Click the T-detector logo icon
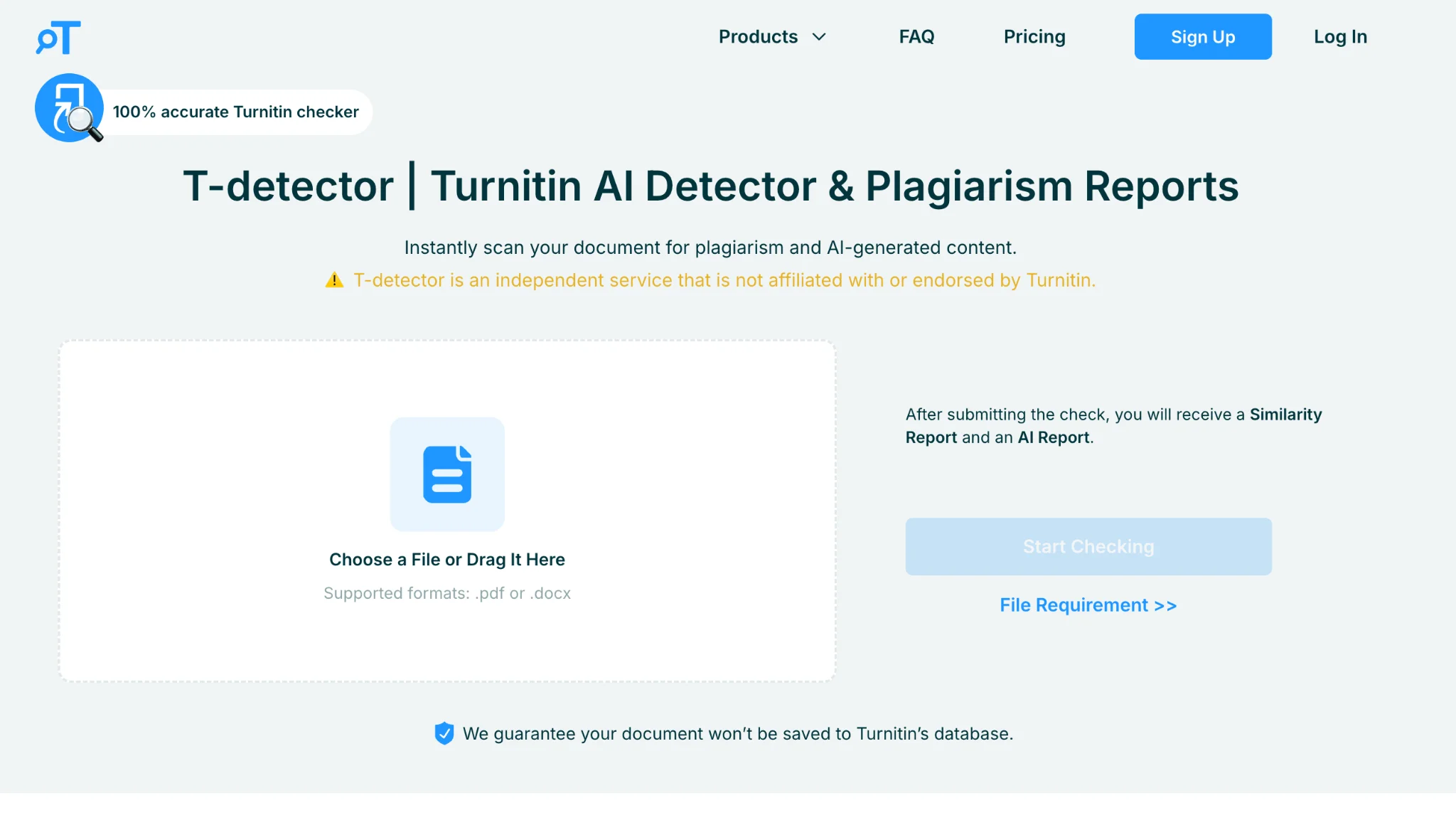The image size is (1456, 815). 58,37
